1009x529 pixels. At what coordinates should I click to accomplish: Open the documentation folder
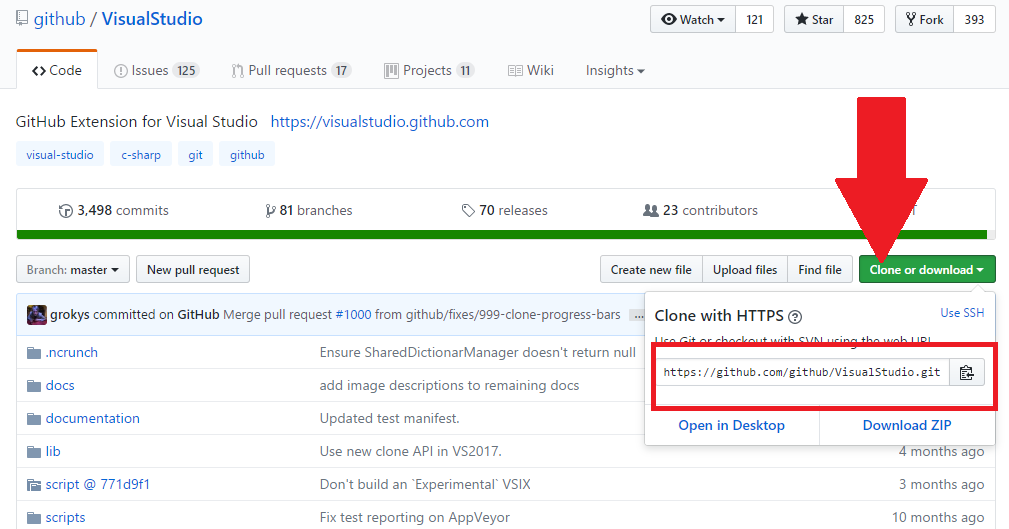pyautogui.click(x=93, y=419)
